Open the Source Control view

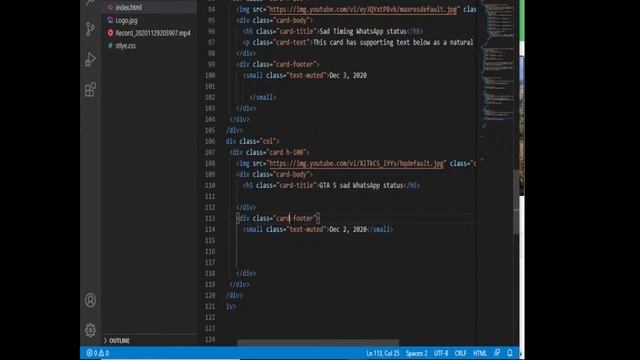[x=90, y=29]
